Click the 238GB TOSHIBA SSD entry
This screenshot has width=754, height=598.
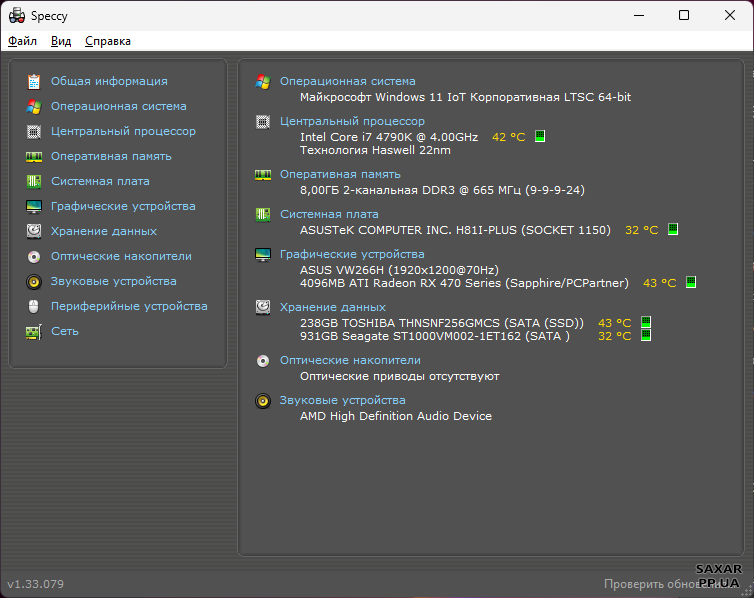pyautogui.click(x=442, y=323)
